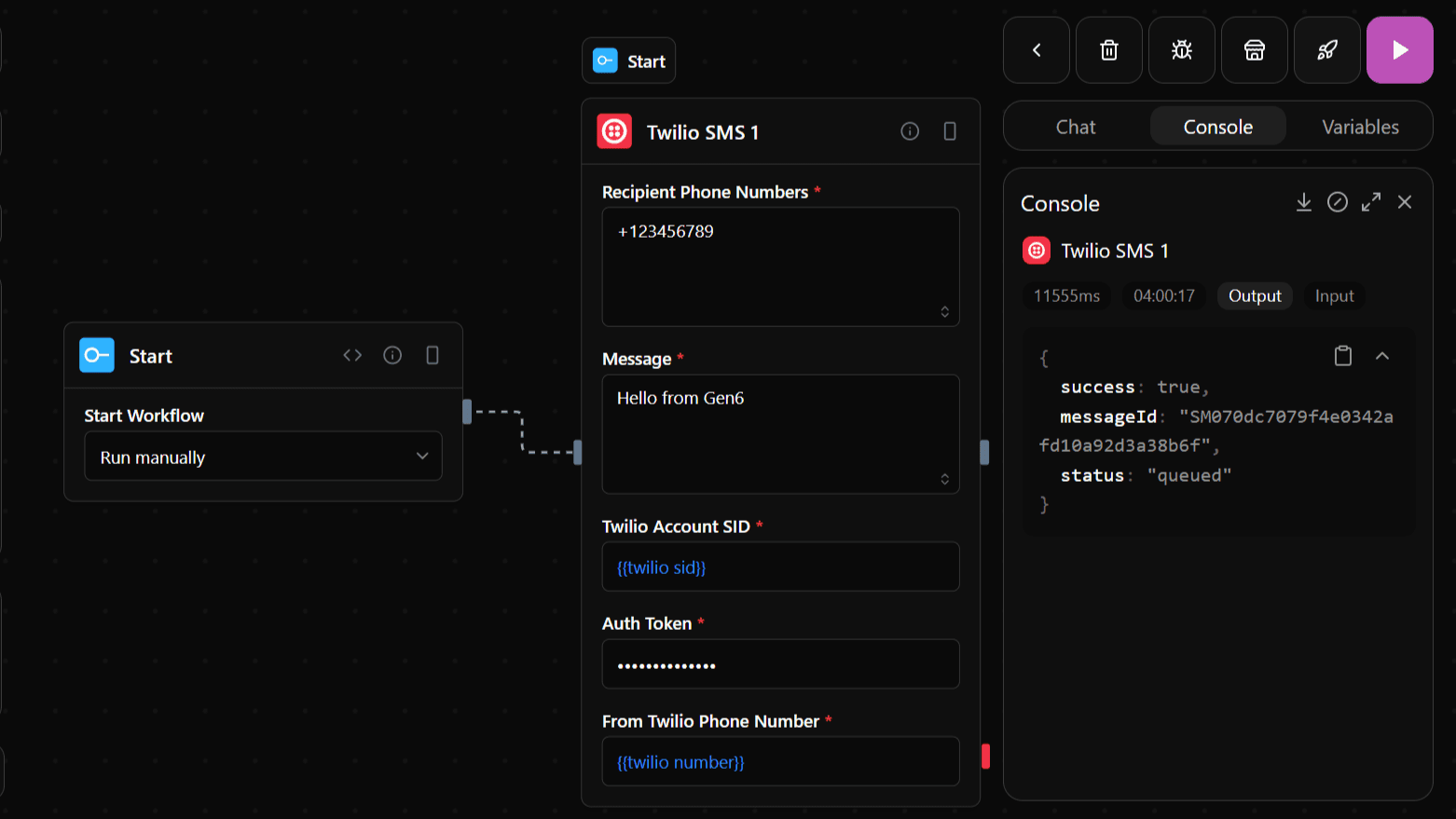Go back with the left arrow button
Screen dimensions: 1456x819
coord(1036,50)
